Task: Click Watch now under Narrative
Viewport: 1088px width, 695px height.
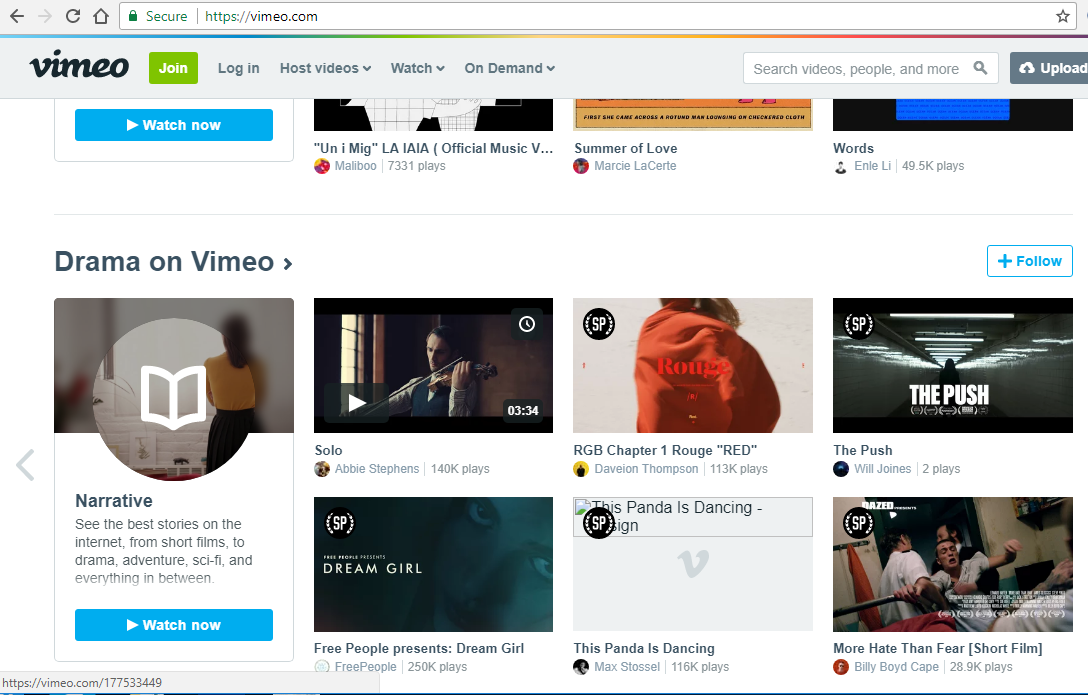Action: pyautogui.click(x=173, y=625)
